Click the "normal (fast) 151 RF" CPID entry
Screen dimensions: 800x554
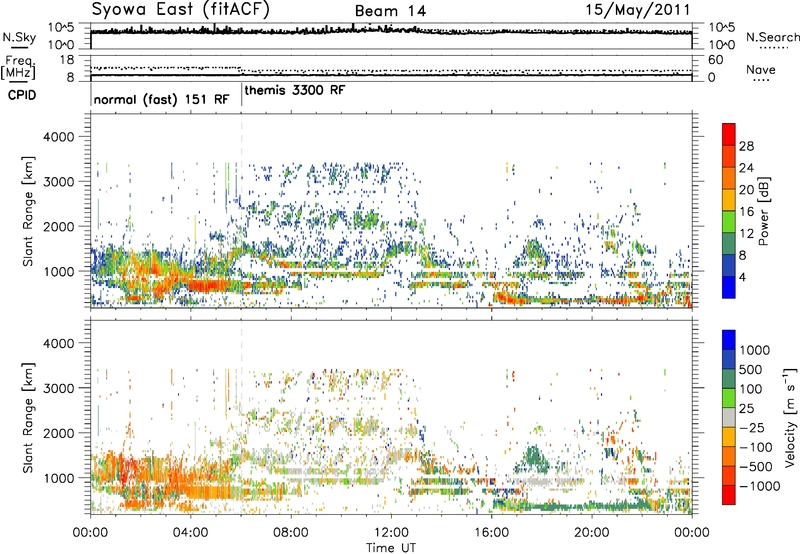pos(162,99)
